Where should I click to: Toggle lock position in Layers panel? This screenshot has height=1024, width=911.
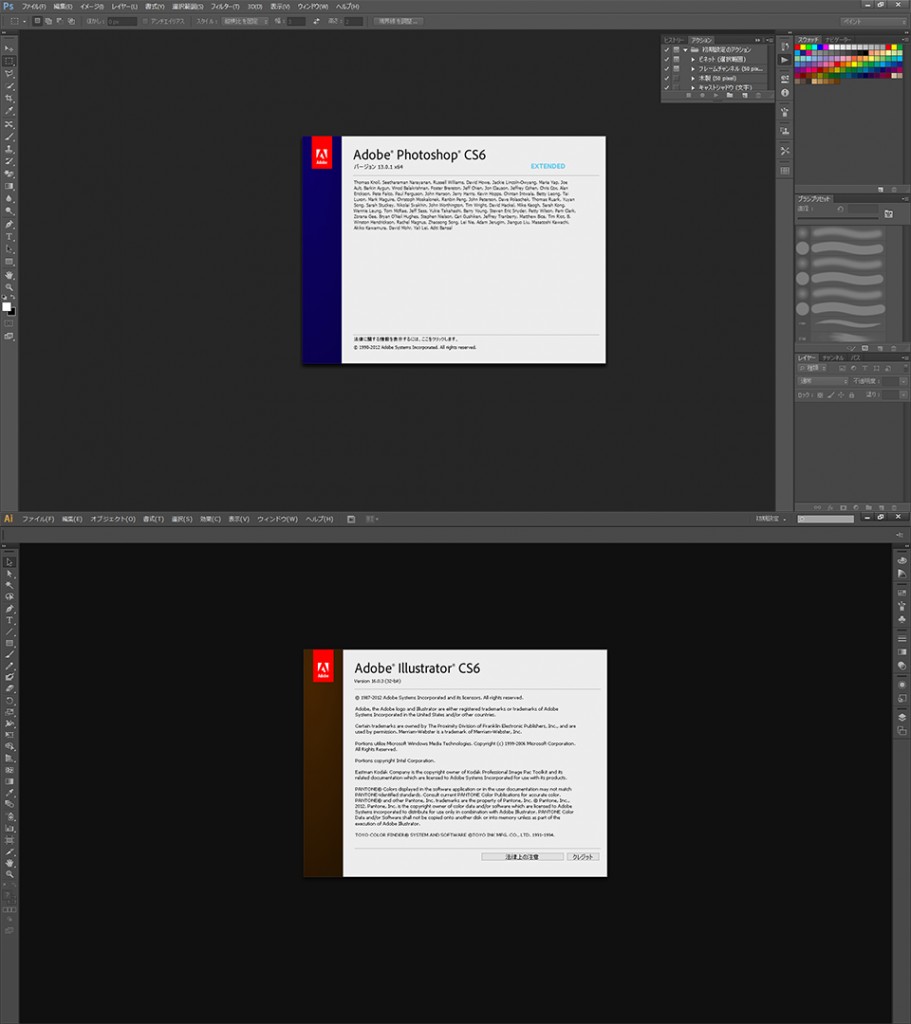[x=841, y=395]
